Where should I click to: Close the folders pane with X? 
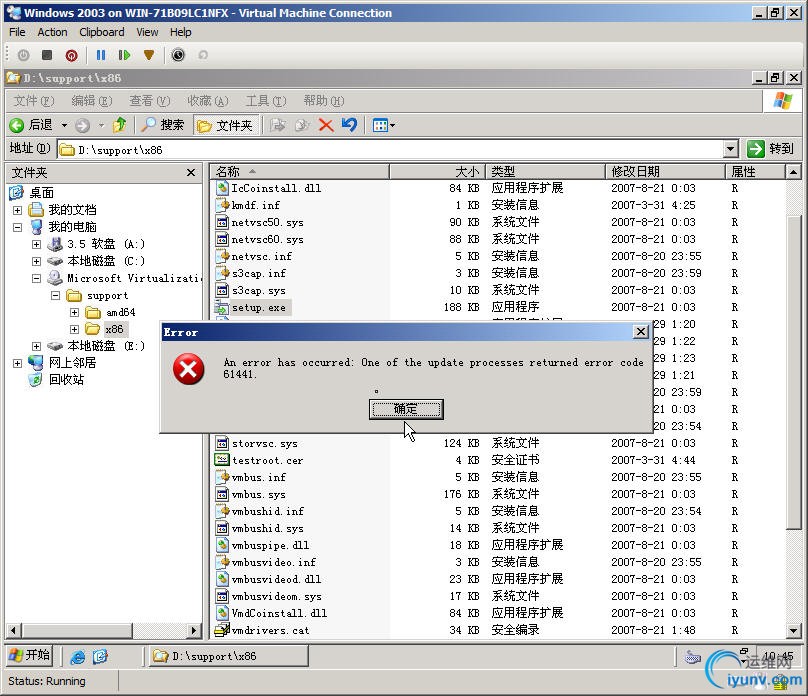click(191, 172)
